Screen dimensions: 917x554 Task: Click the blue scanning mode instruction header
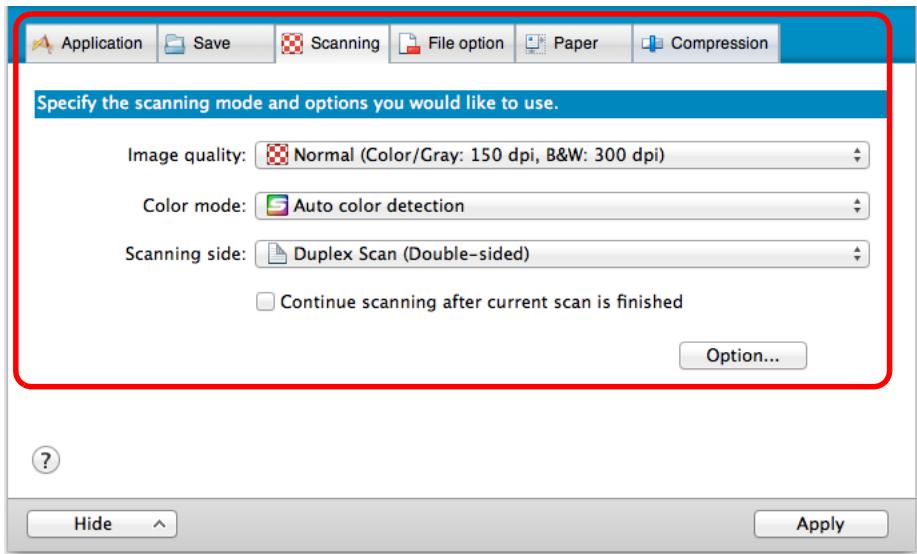click(461, 104)
